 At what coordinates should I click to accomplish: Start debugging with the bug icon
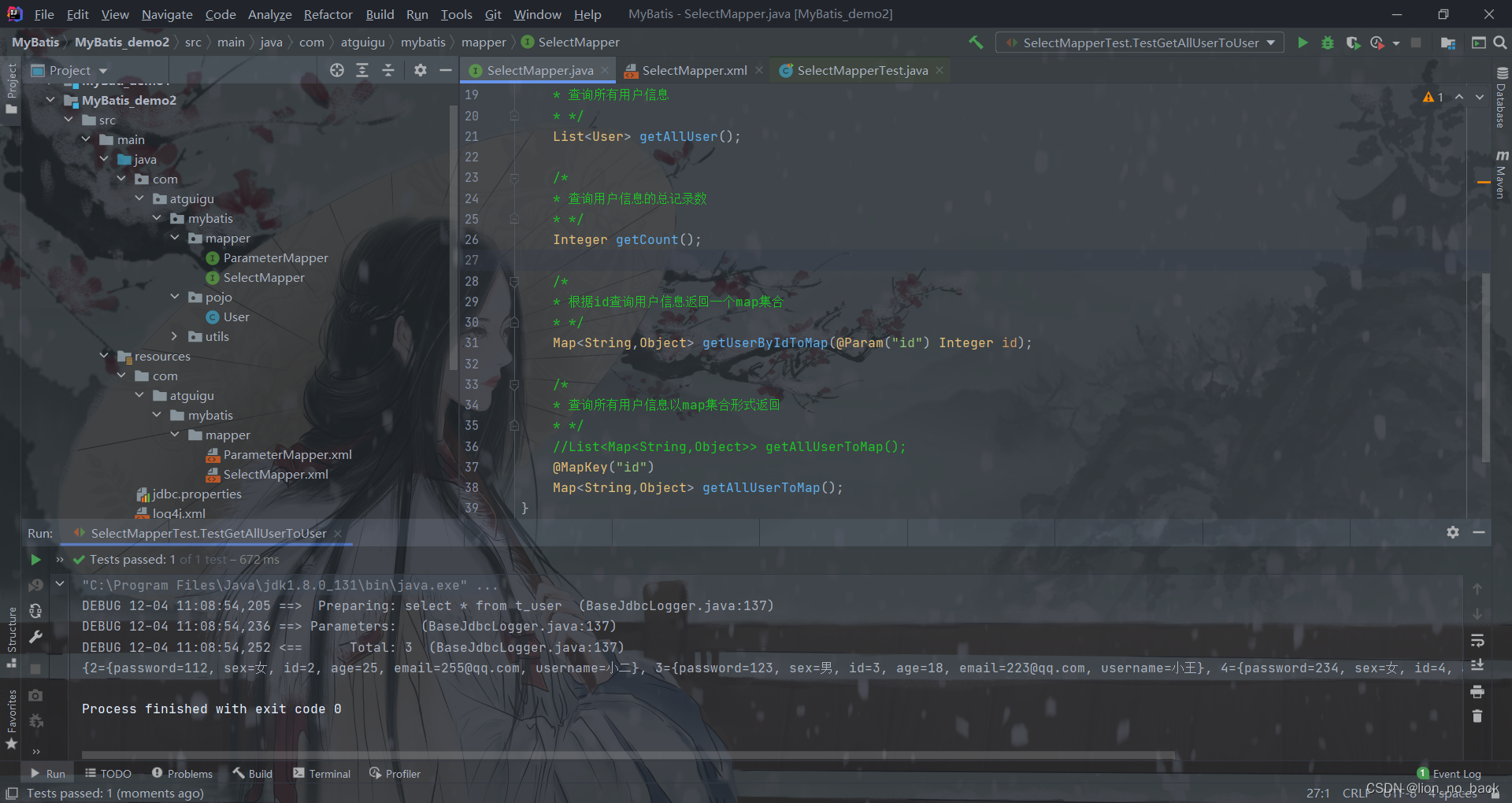pos(1328,43)
